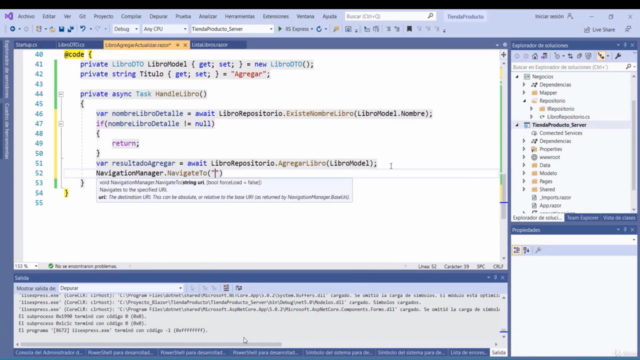Click the Solution Explorer properties wrench icon
Image resolution: width=640 pixels, height=360 pixels.
(x=618, y=56)
